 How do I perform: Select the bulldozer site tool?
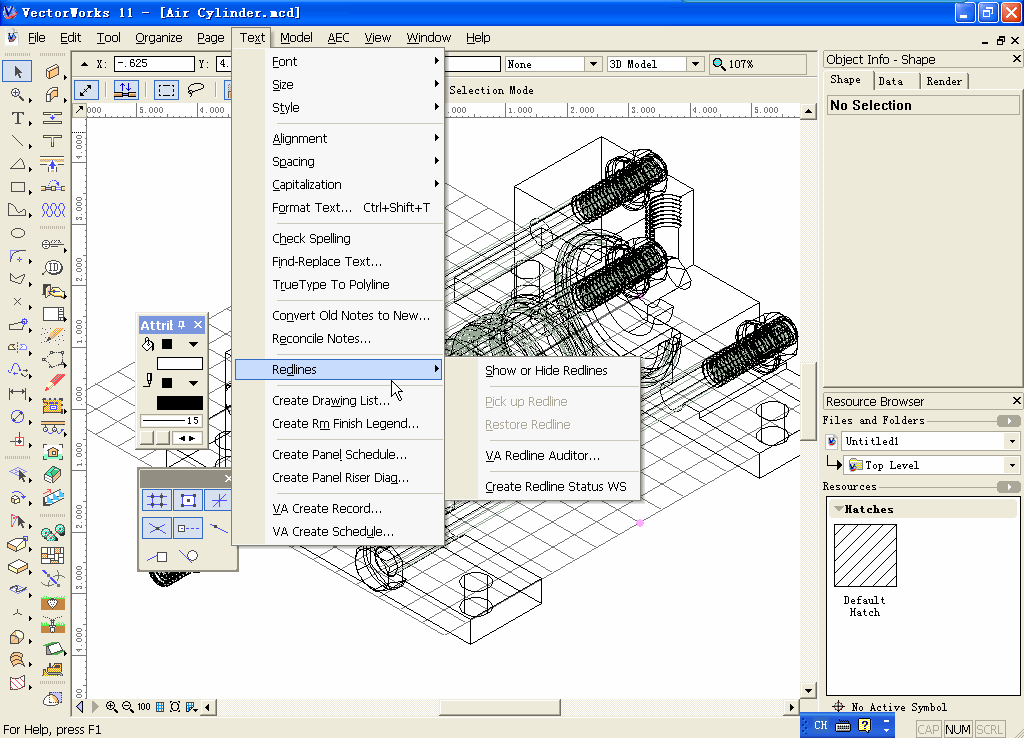tap(52, 669)
